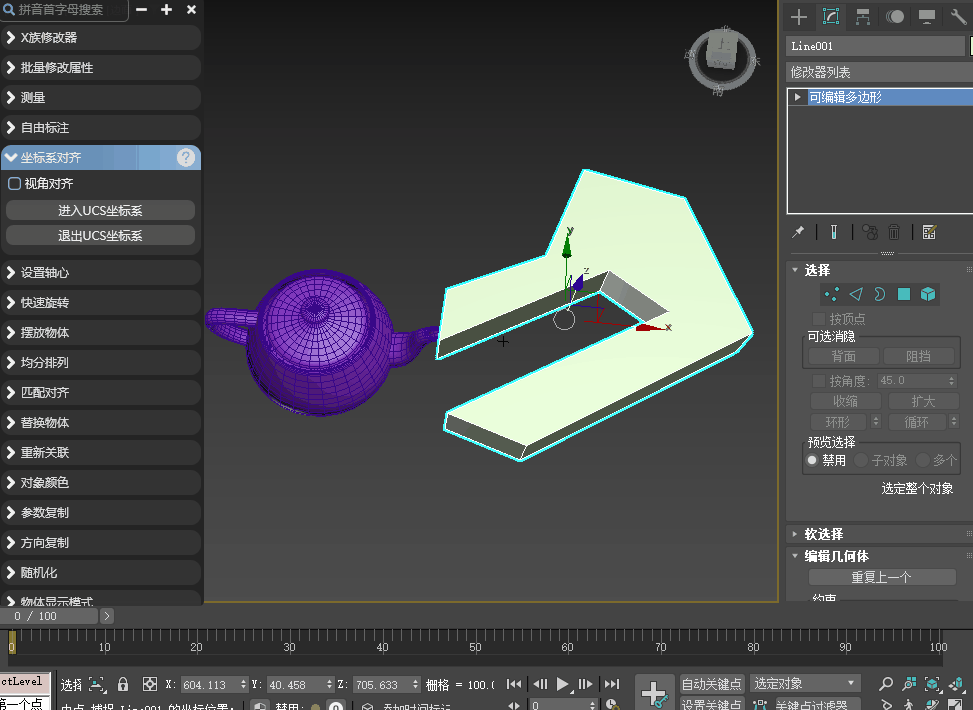Open the 选定对象 key filter dropdown
This screenshot has height=710, width=973.
click(805, 684)
